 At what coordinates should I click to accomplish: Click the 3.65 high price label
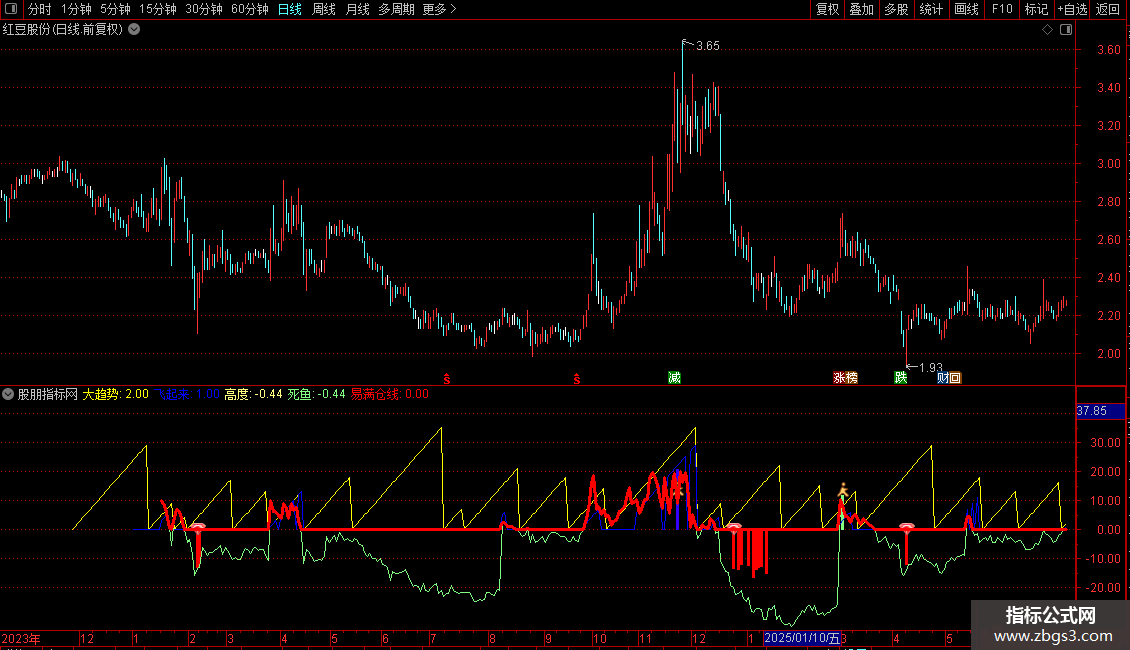coord(708,46)
